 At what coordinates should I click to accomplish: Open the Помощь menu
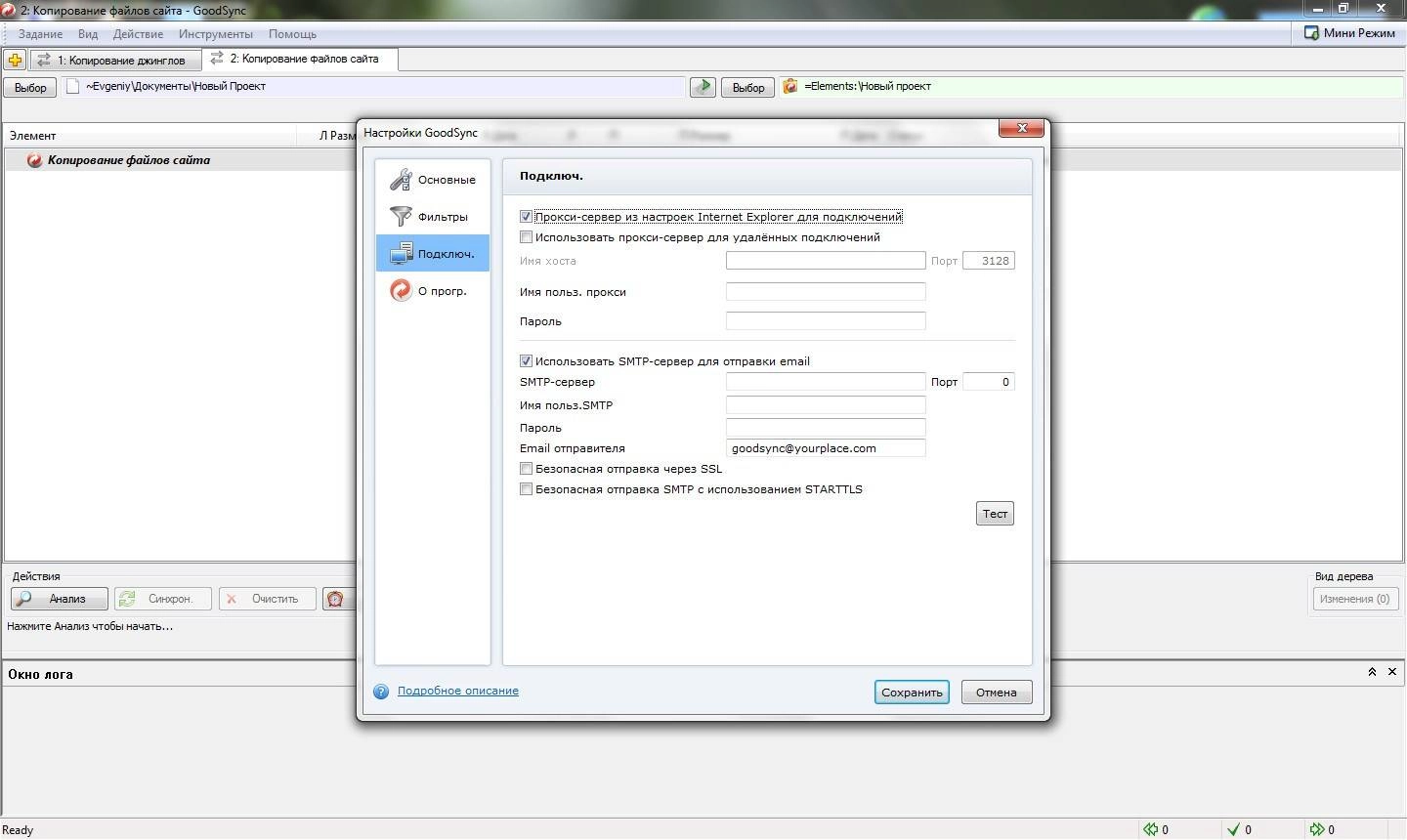point(292,34)
